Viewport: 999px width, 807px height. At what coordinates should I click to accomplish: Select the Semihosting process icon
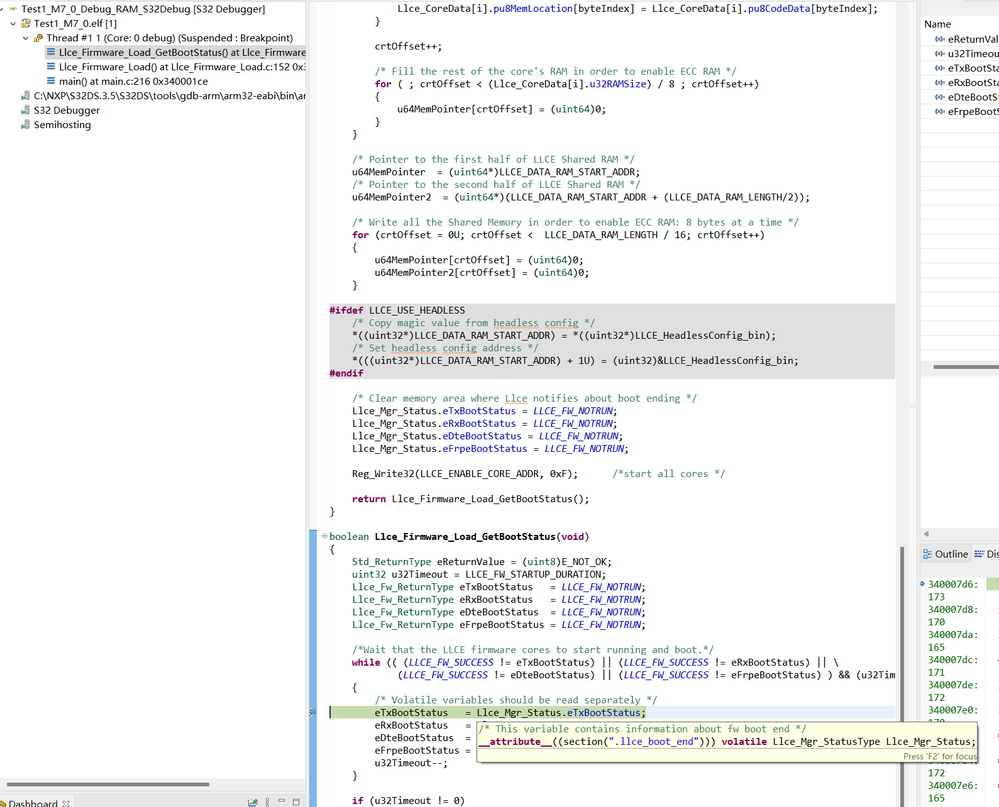(x=27, y=122)
